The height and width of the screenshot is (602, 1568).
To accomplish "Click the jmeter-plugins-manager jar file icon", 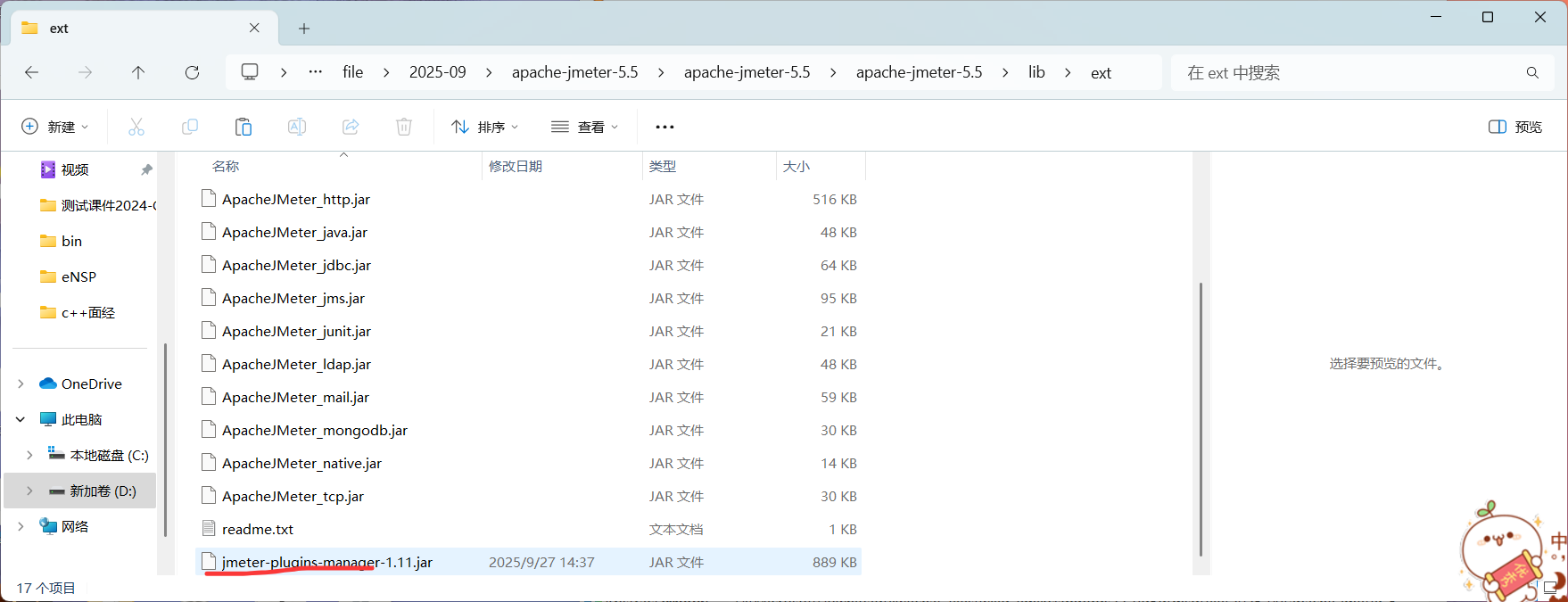I will click(209, 562).
